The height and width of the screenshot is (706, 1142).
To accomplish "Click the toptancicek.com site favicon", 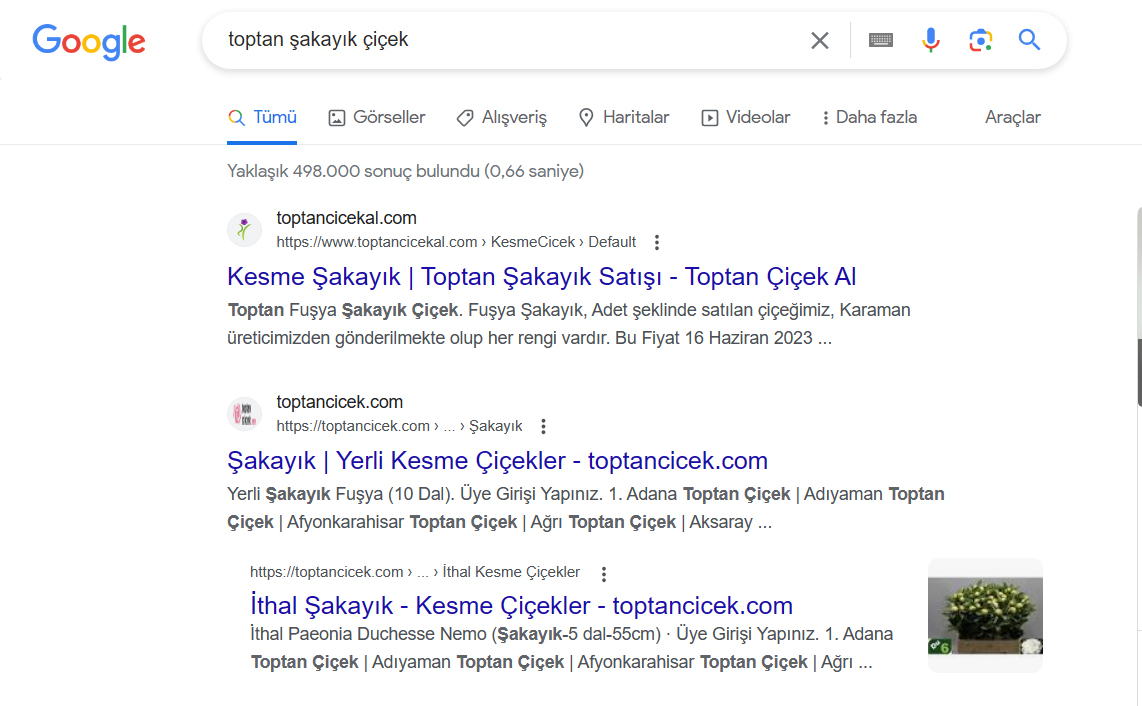I will 245,414.
